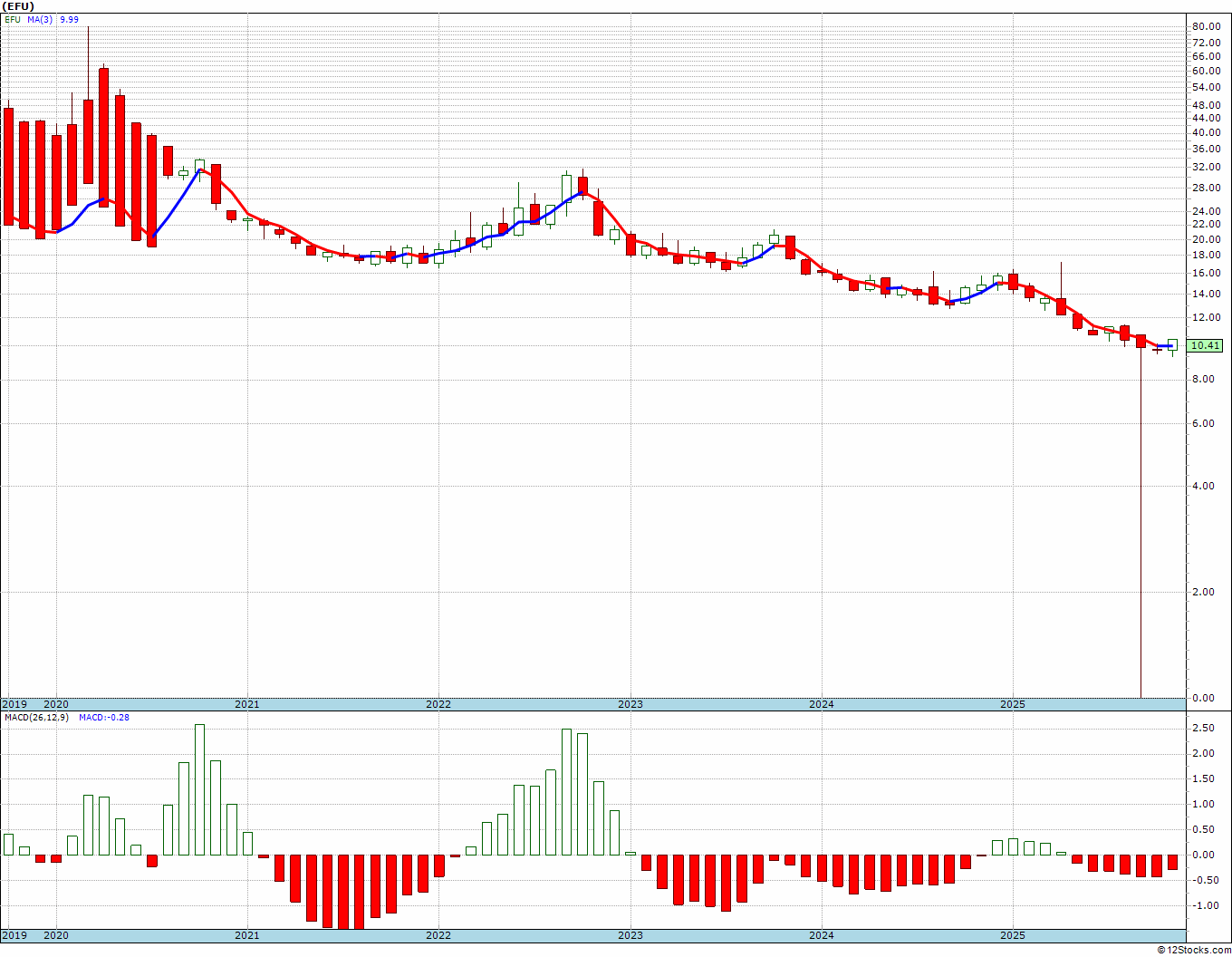Screen dimensions: 1232x957
Task: Click 2020 on the MACD panel time axis
Action: tap(56, 936)
